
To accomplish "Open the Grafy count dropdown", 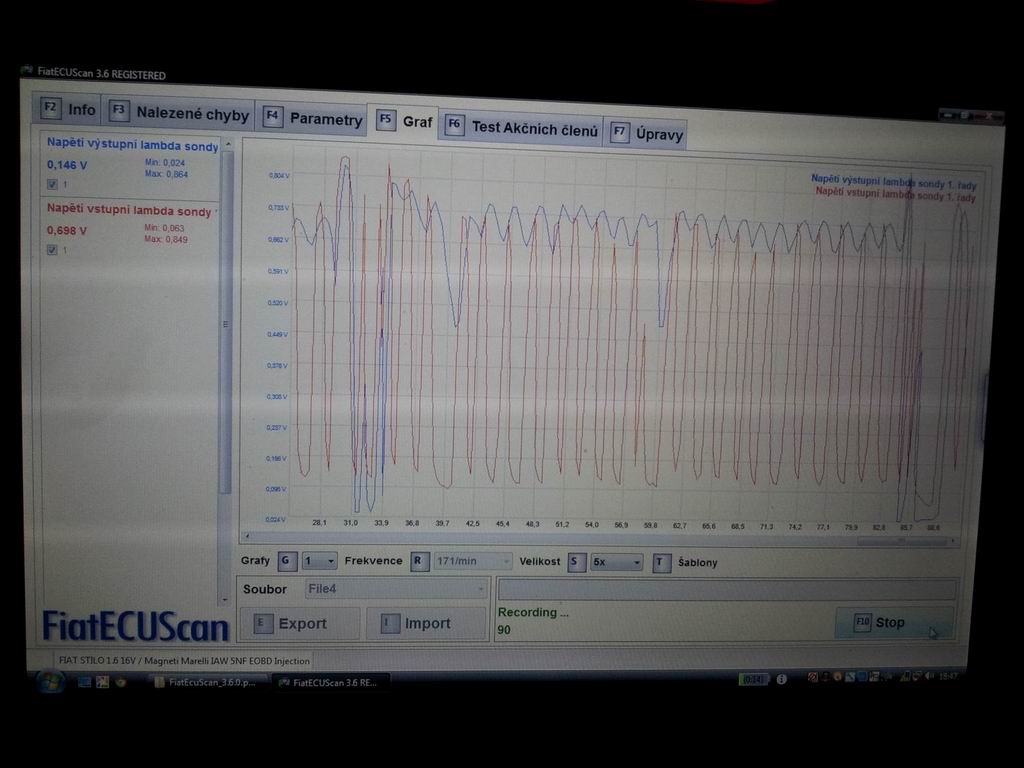I will (x=320, y=561).
